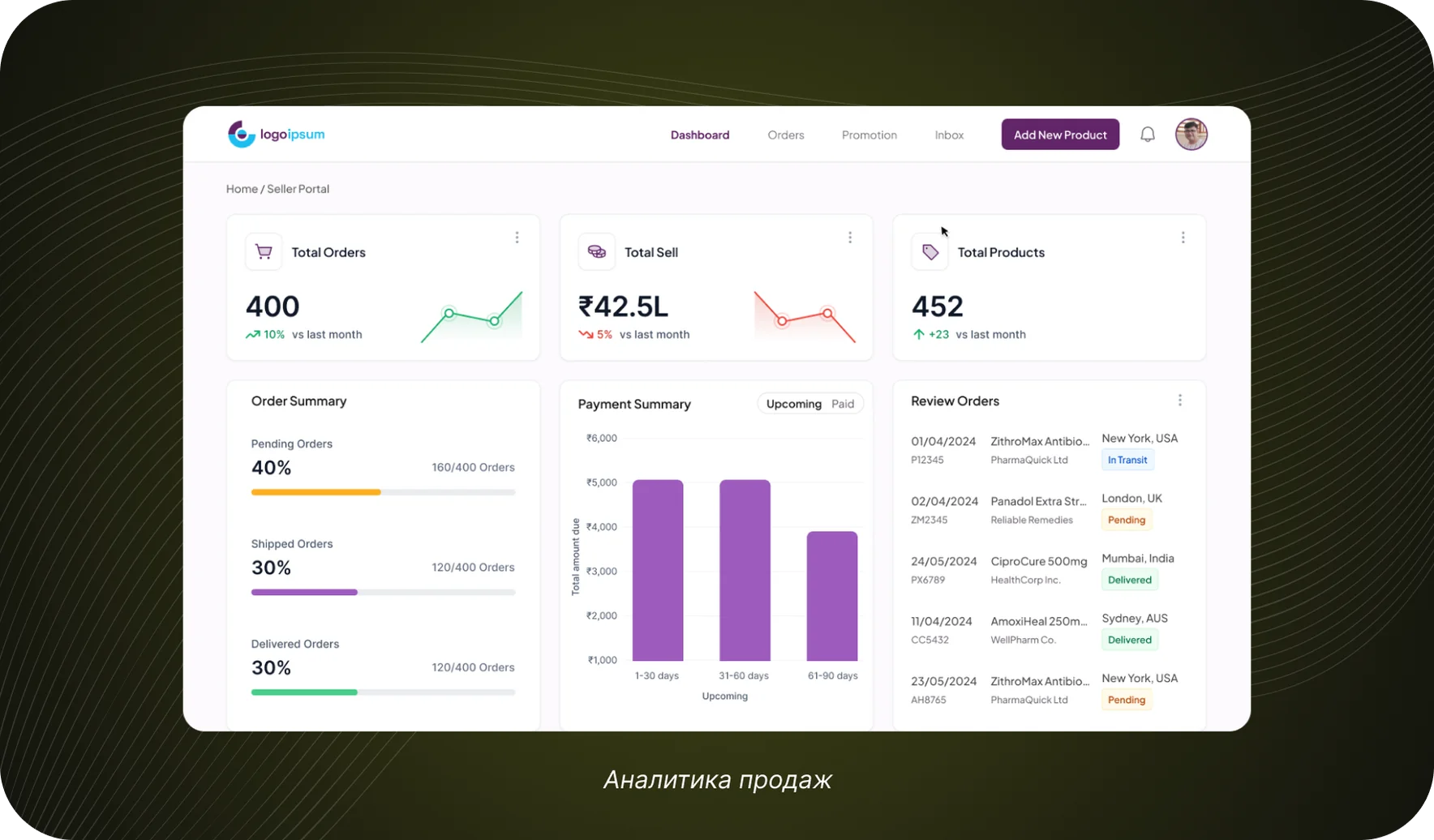Screen dimensions: 1434x840
Task: Click the 01/04/2024 order date
Action: [943, 441]
